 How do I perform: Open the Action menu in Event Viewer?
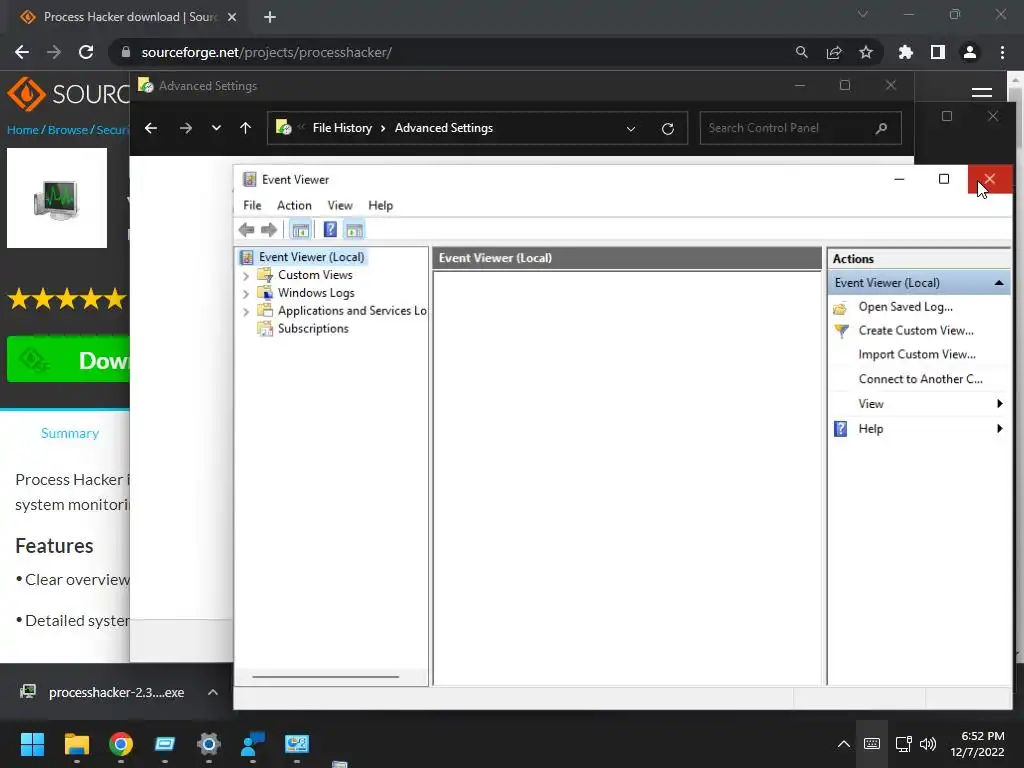294,206
